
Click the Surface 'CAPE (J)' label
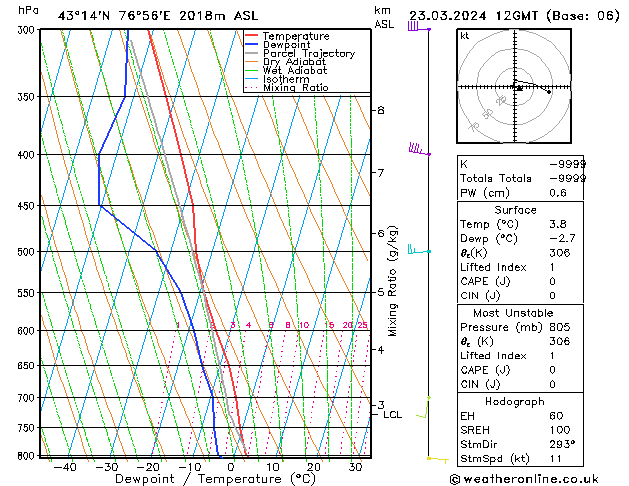pos(485,281)
